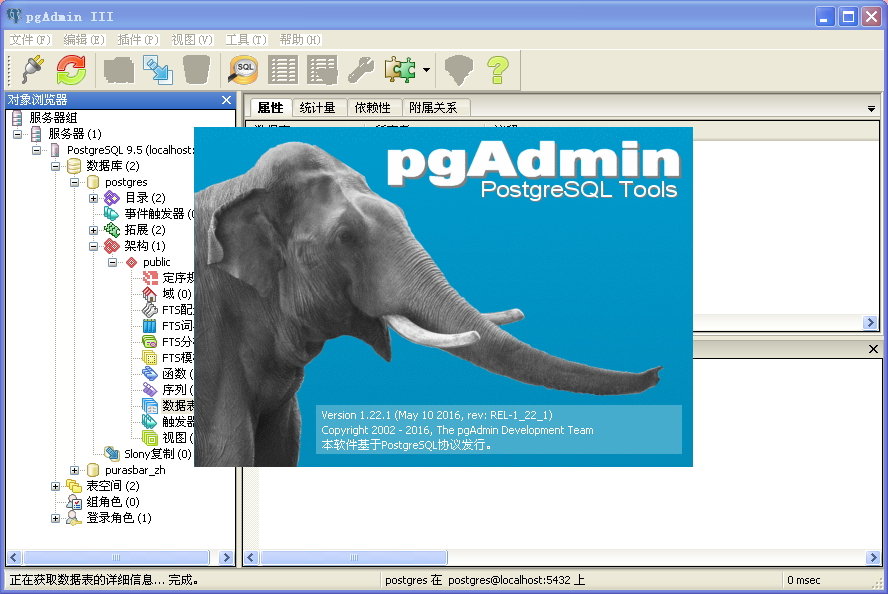Click the object browser scroll-left arrow
Image resolution: width=888 pixels, height=594 pixels.
(14, 558)
